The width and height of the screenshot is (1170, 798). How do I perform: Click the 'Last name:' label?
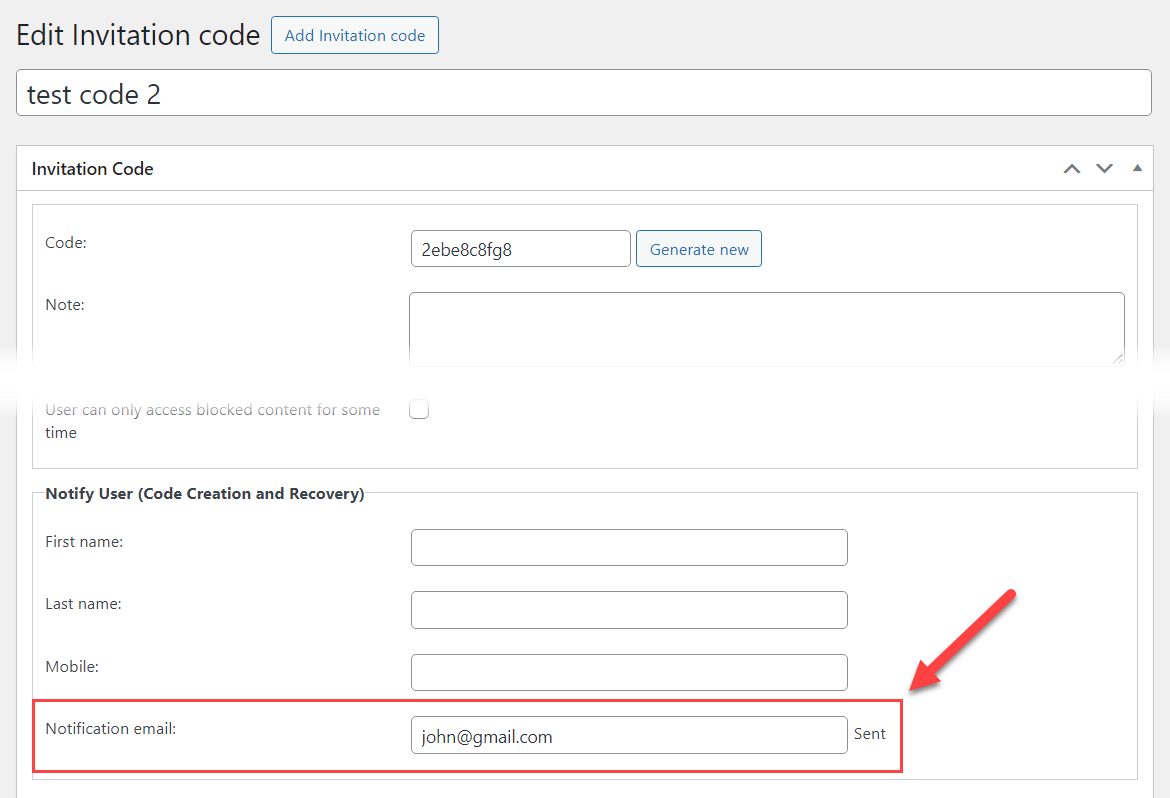(x=84, y=604)
